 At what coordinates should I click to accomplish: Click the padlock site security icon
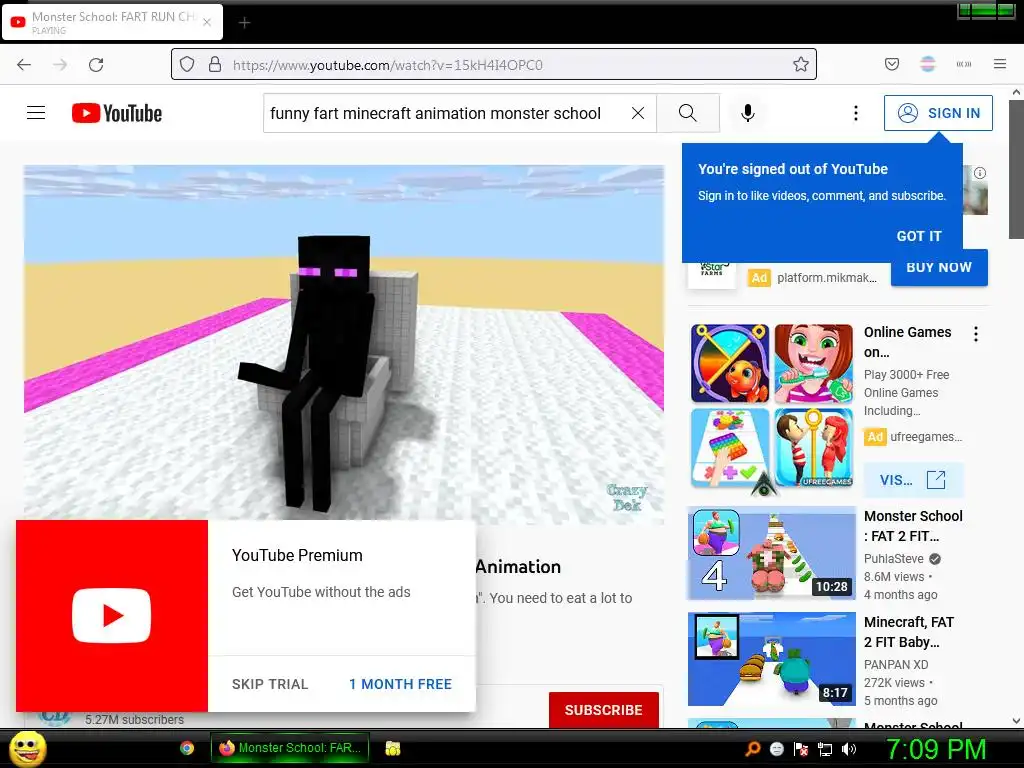coord(215,64)
